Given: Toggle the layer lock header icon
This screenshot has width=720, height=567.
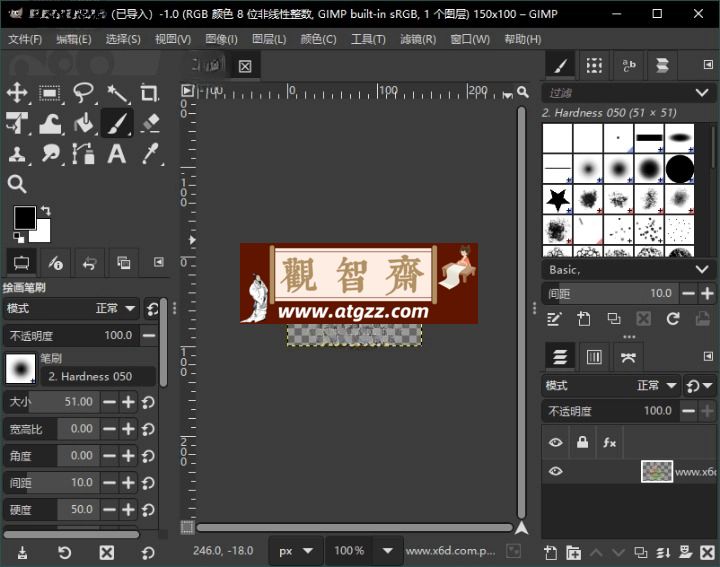Looking at the screenshot, I should (582, 442).
